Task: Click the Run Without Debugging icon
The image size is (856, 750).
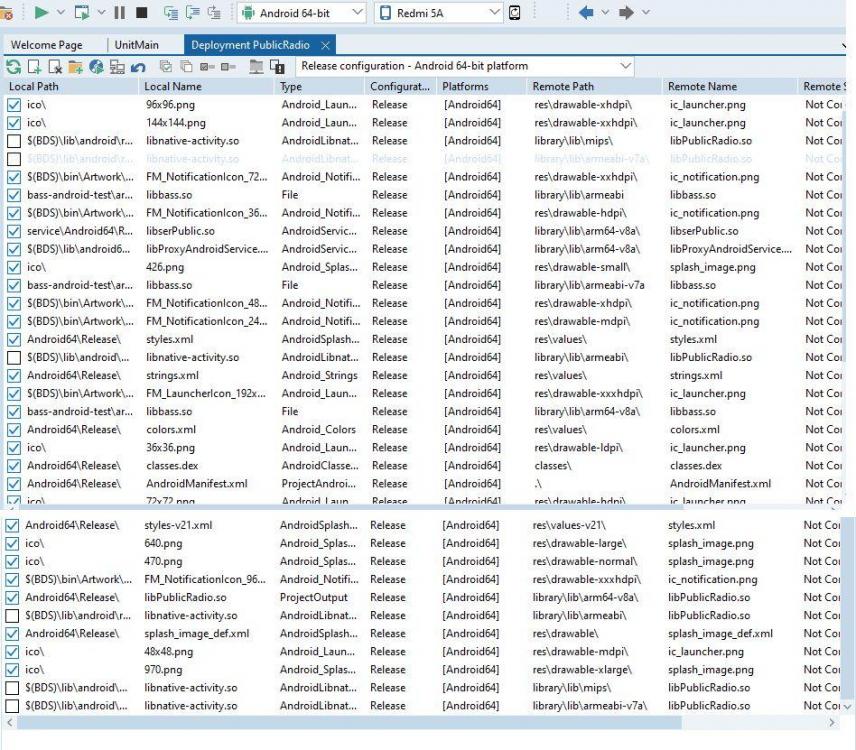Action: 82,12
